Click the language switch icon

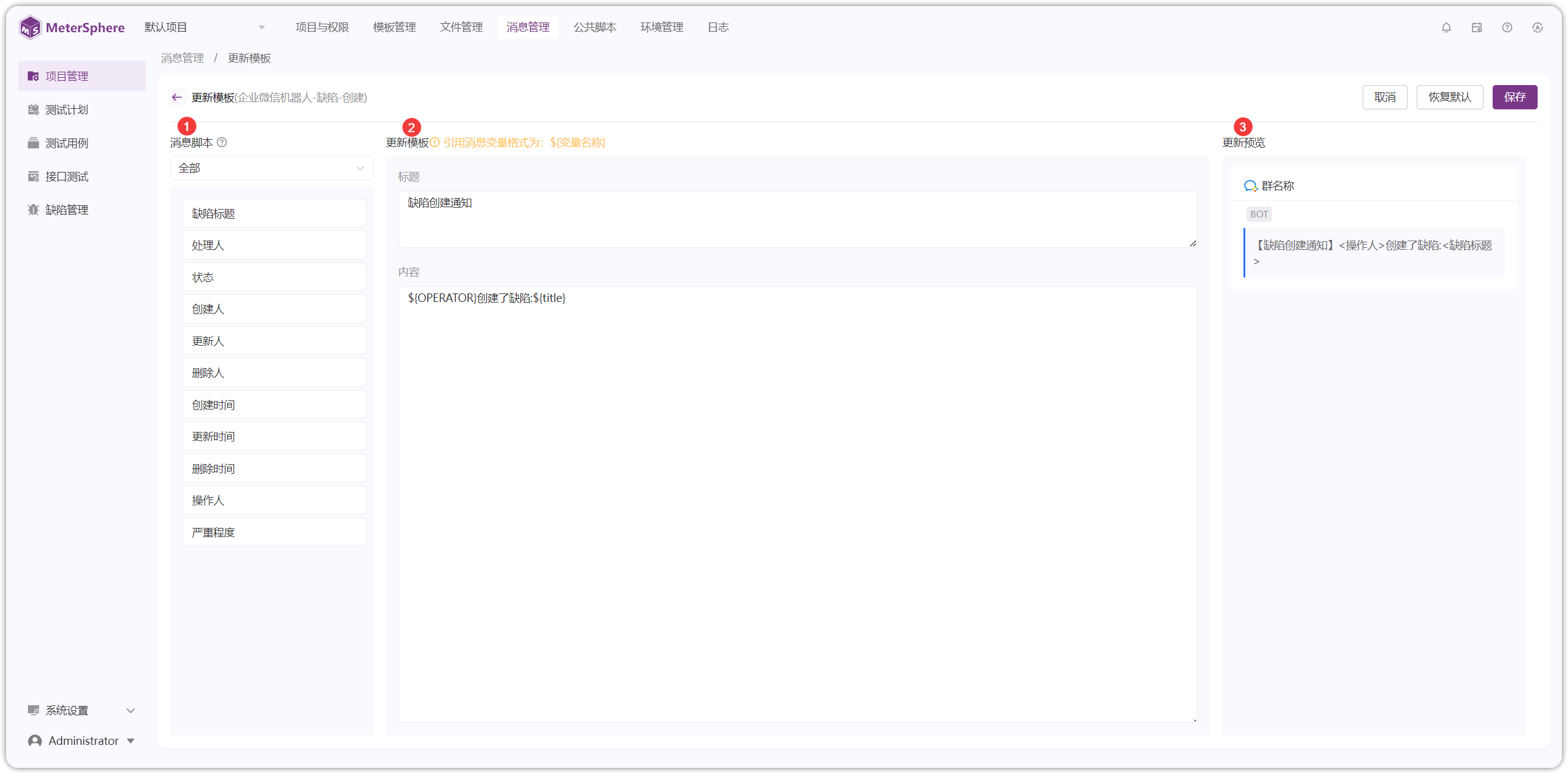point(1537,27)
